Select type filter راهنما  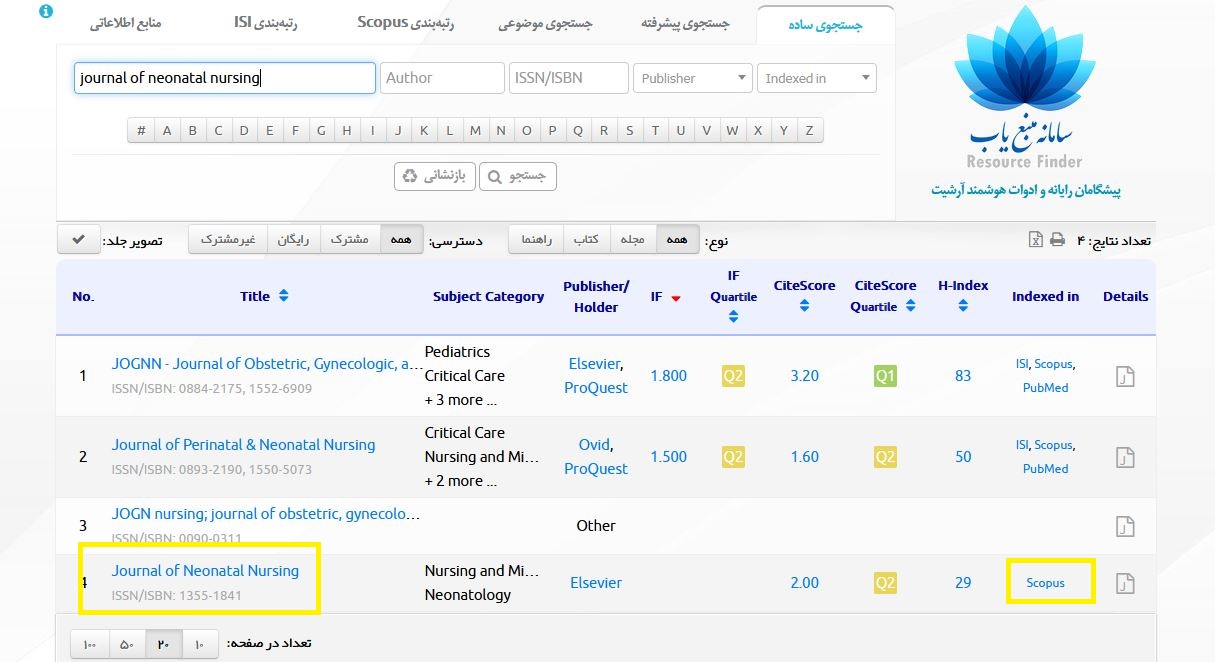point(537,240)
